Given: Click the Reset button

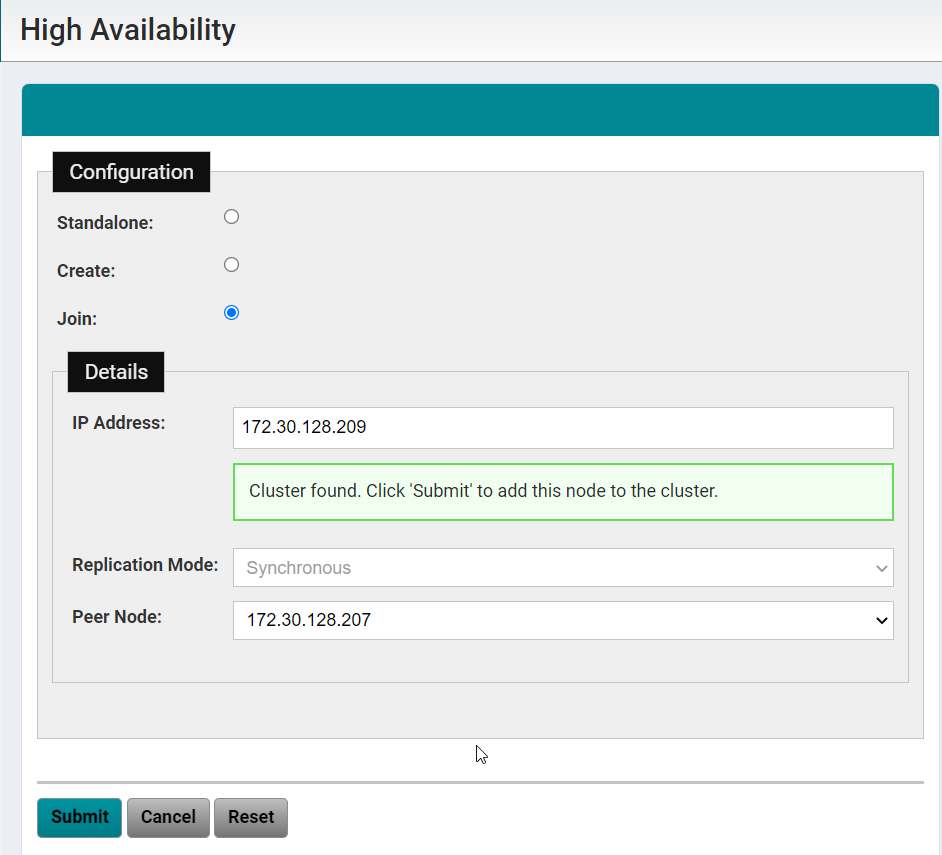Looking at the screenshot, I should click(251, 817).
